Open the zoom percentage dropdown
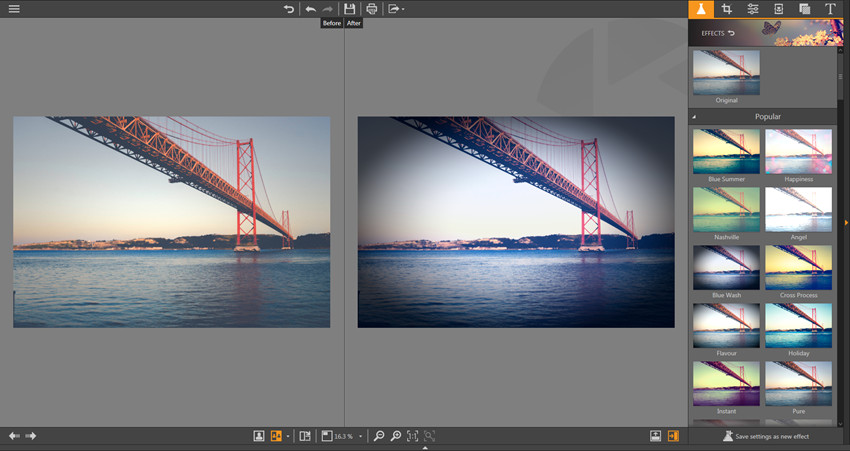 pyautogui.click(x=360, y=436)
